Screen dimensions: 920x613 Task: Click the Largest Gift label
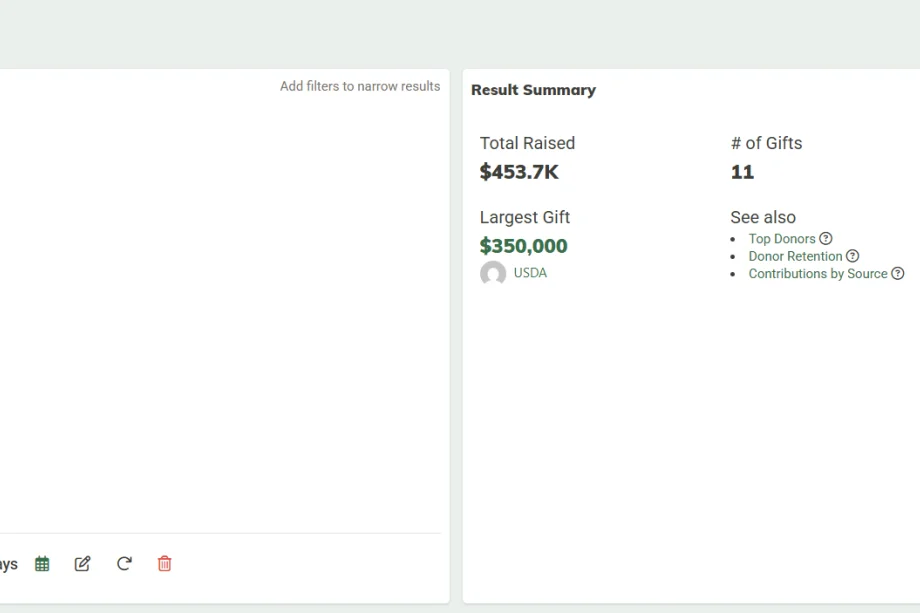tap(525, 217)
